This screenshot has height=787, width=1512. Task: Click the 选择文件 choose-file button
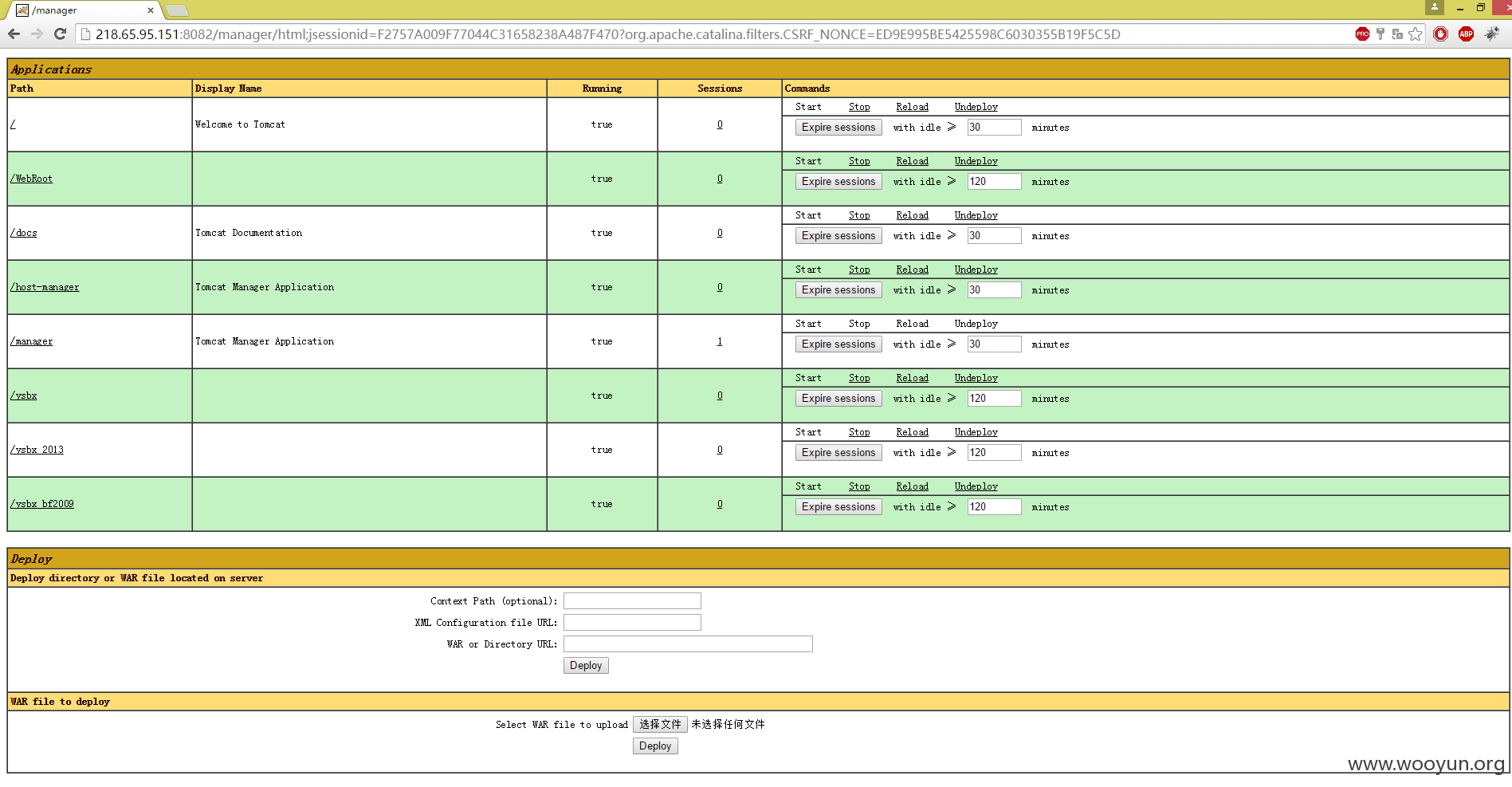pos(660,725)
